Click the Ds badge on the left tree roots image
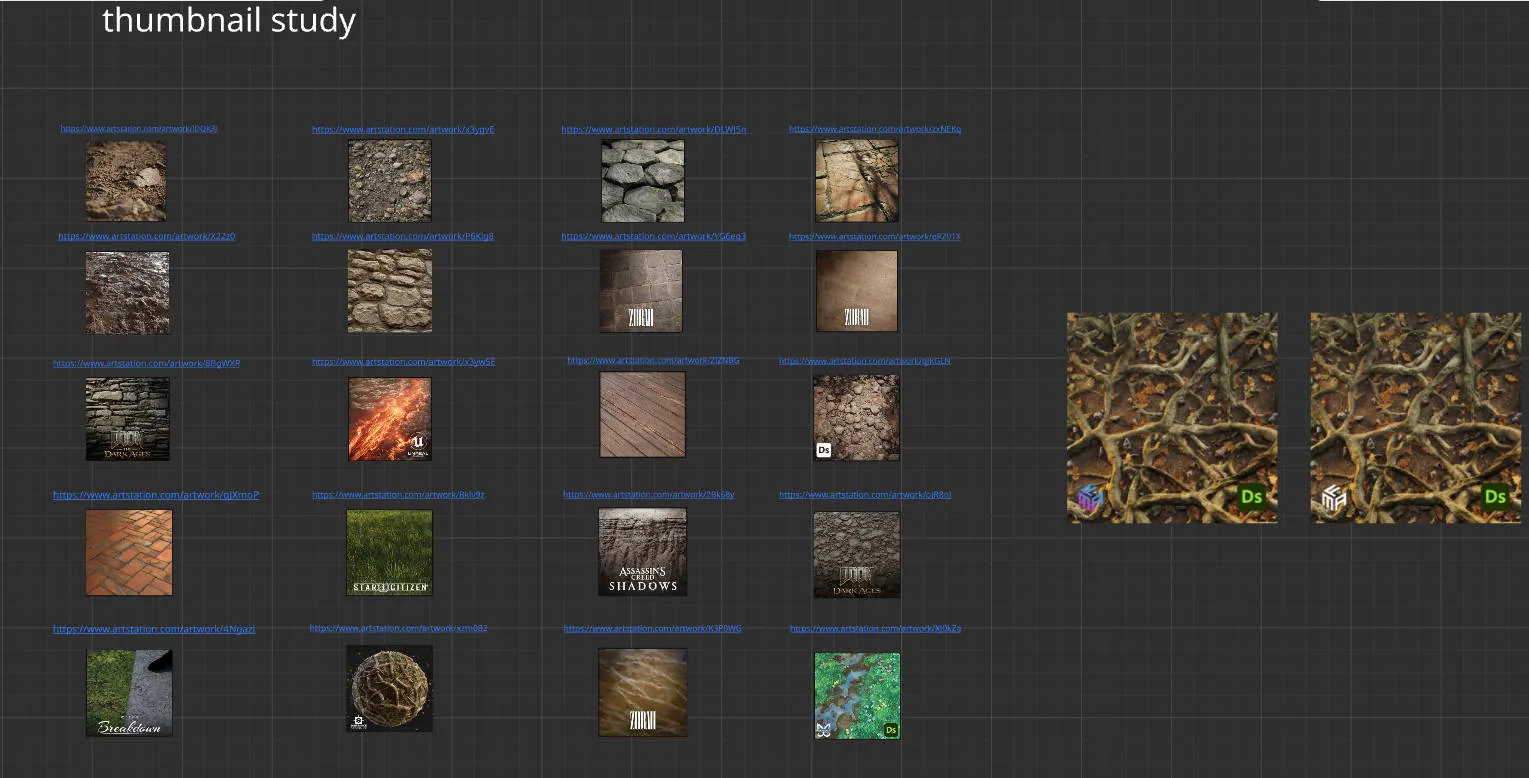This screenshot has height=778, width=1529. (1252, 497)
